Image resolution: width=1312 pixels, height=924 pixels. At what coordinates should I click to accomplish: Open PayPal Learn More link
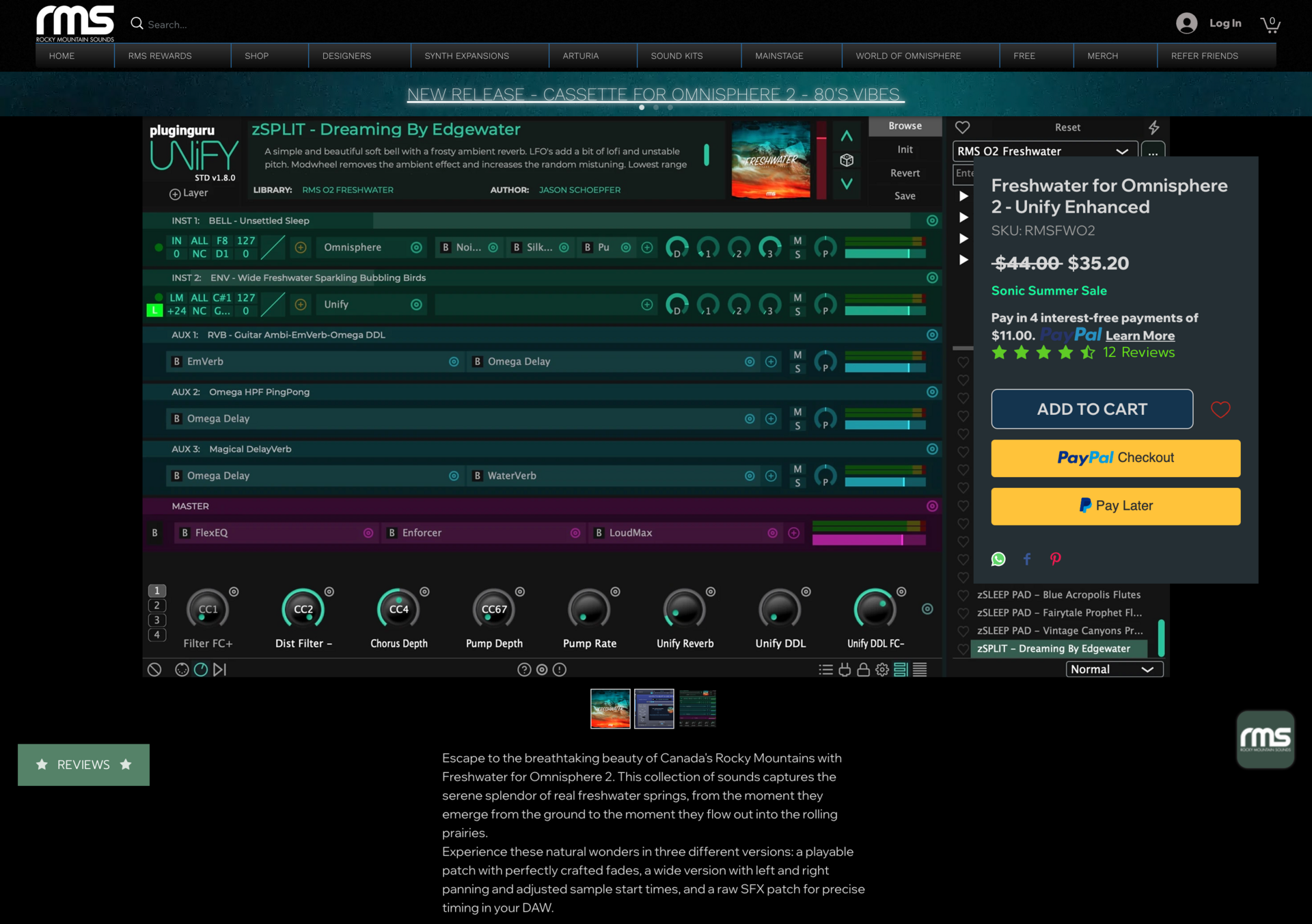pos(1140,336)
